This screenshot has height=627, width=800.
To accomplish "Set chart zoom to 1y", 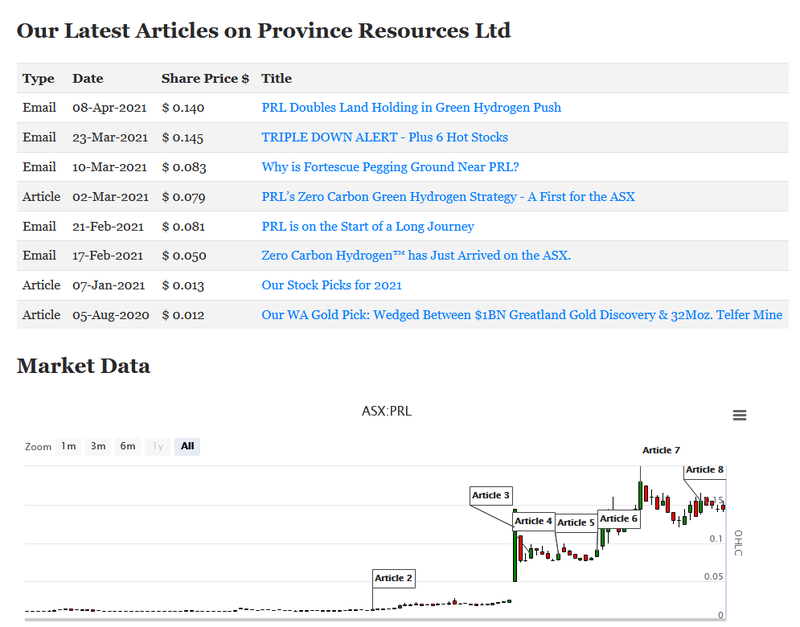I will 158,446.
